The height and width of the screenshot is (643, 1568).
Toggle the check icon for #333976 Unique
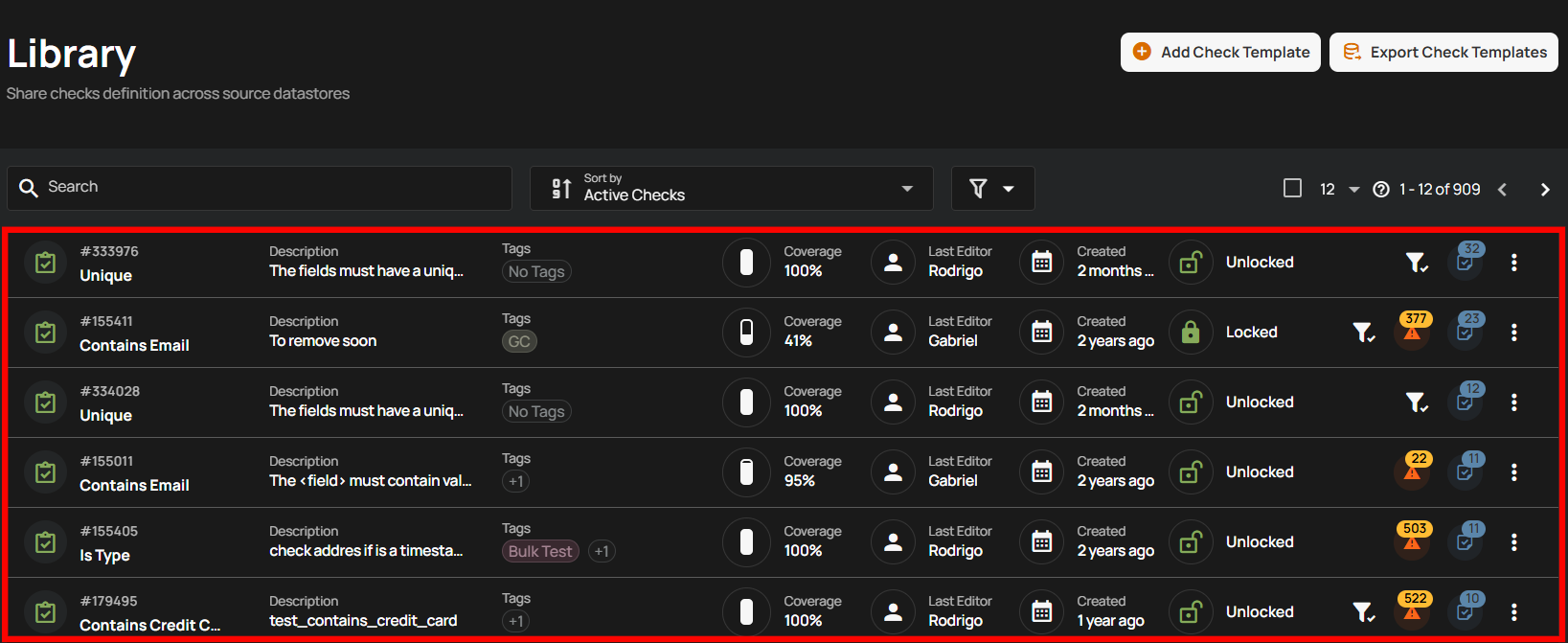[45, 263]
